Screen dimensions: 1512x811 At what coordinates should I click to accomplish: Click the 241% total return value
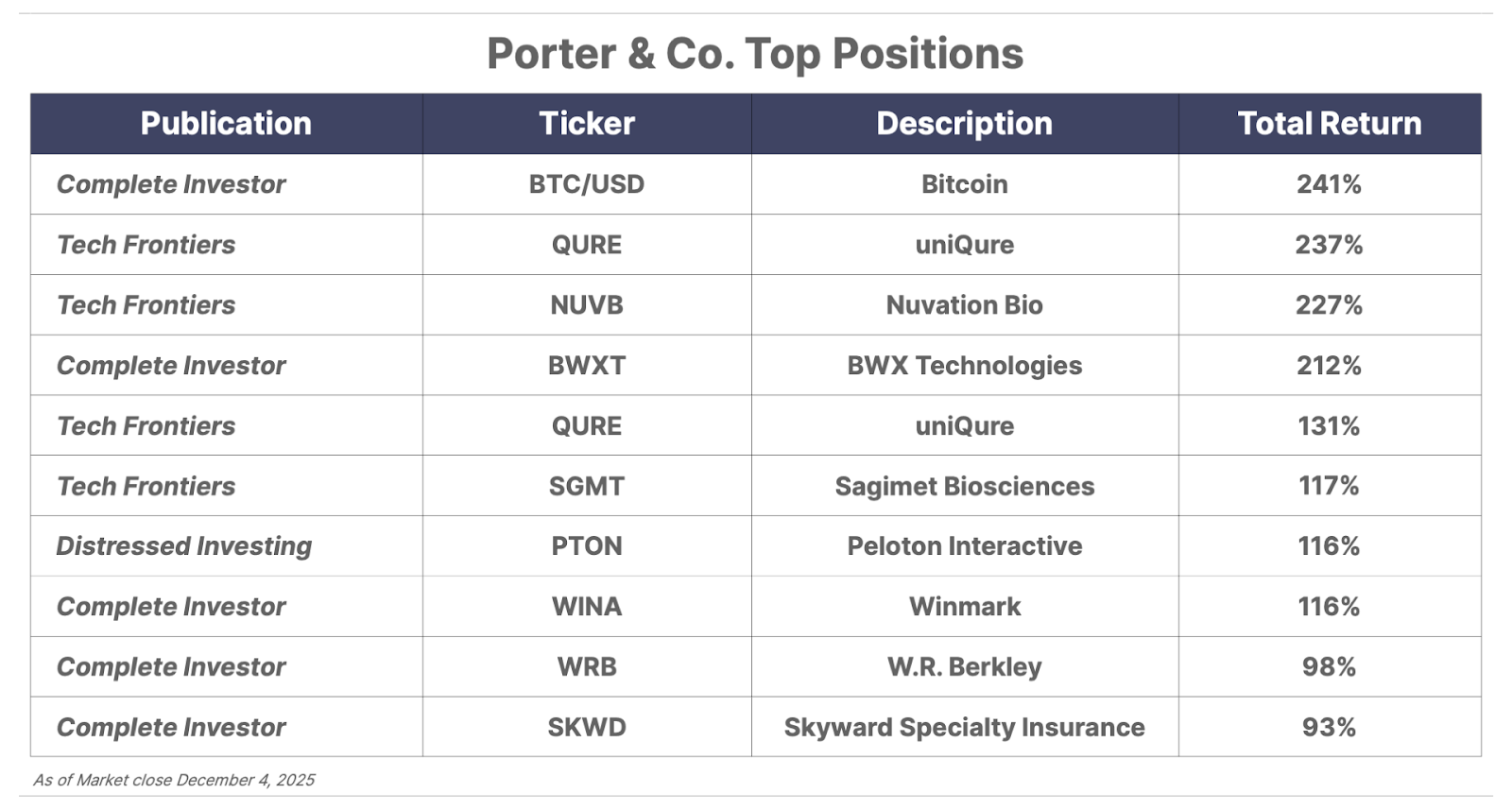coord(1329,184)
